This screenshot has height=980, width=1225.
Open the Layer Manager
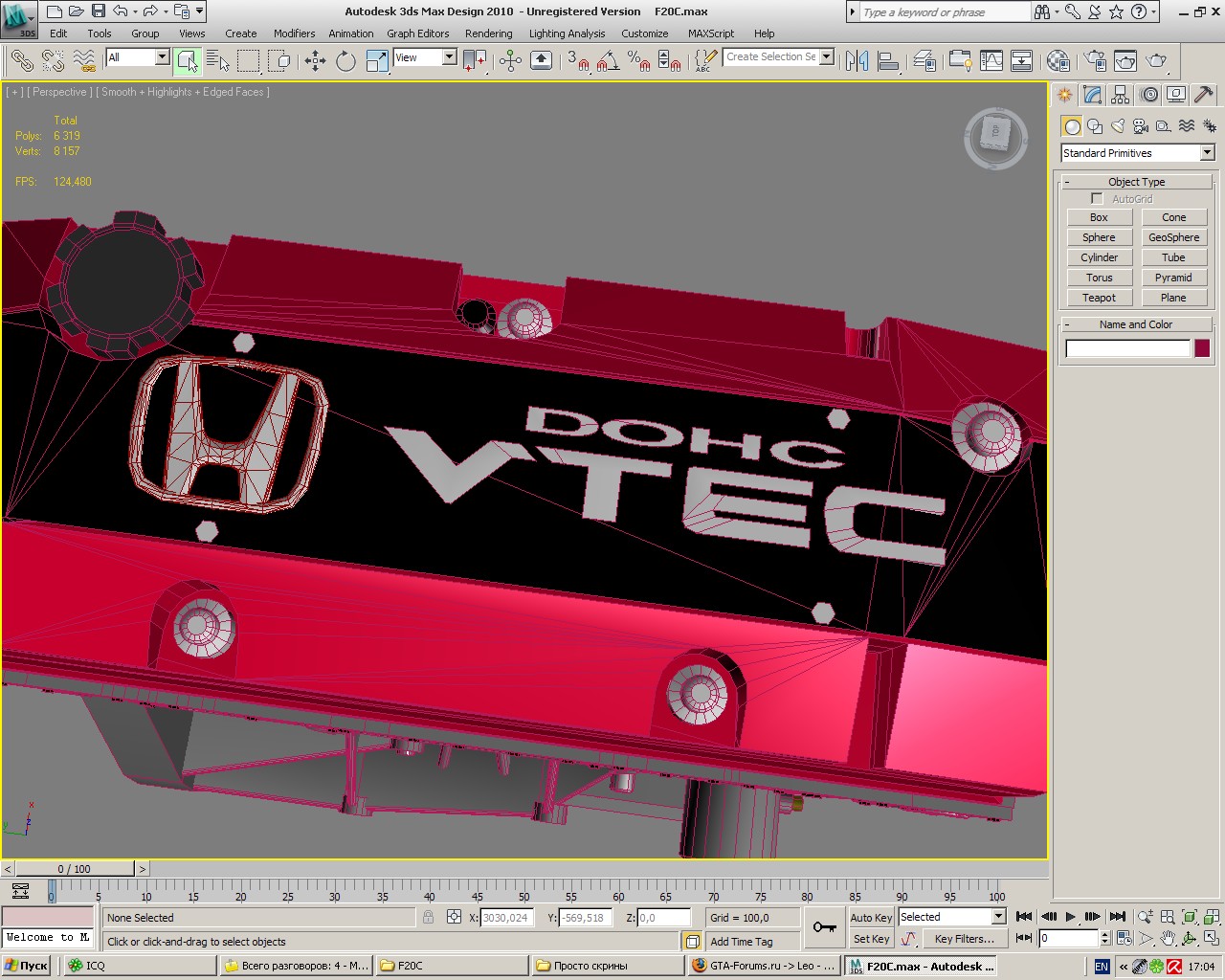tap(924, 61)
